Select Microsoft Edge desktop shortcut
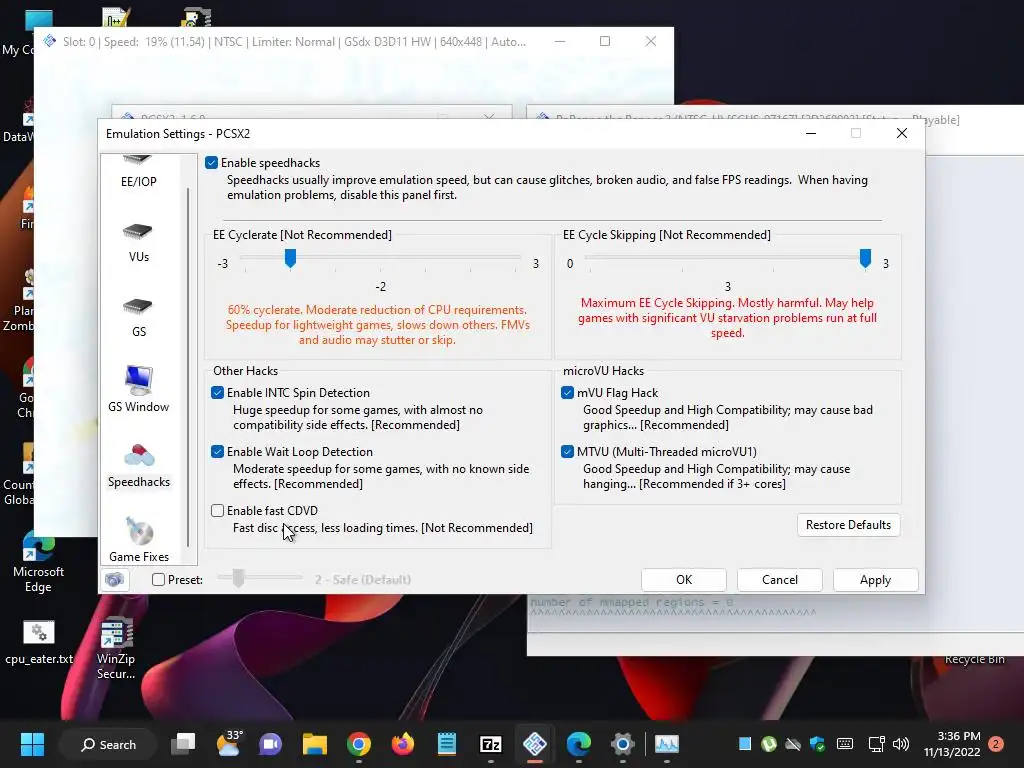 click(x=39, y=562)
